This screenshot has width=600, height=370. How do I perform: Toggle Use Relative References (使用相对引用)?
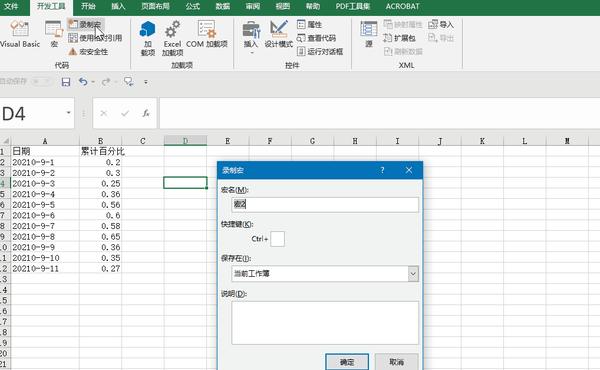click(x=95, y=38)
